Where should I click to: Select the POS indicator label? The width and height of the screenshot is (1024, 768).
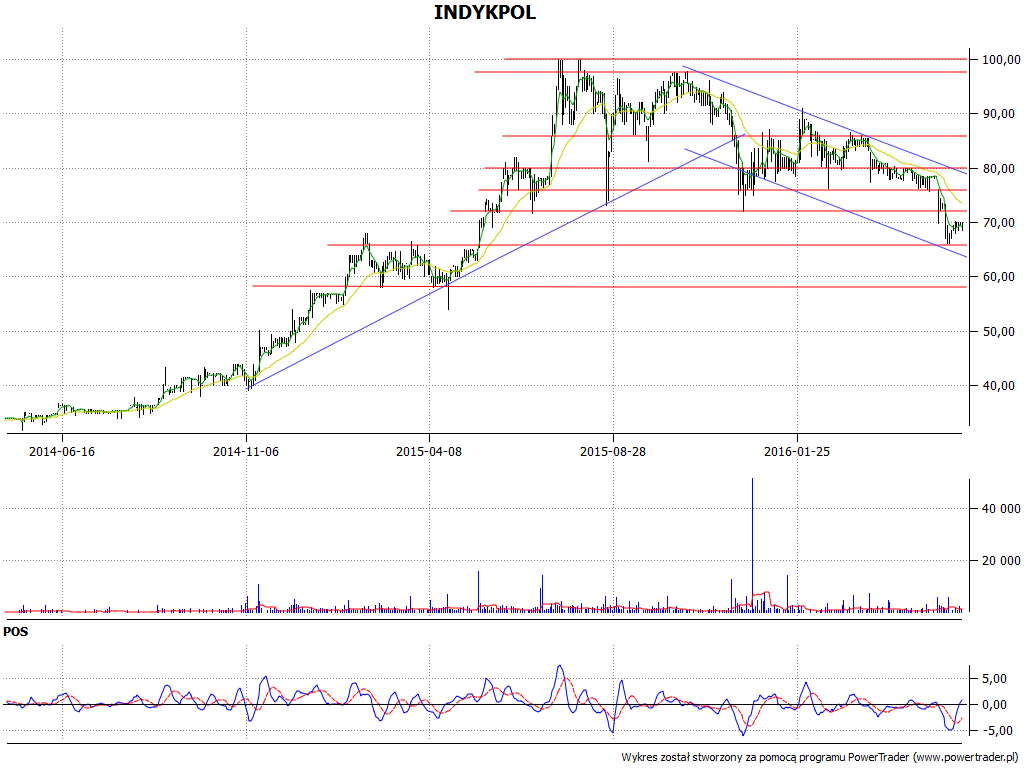coord(16,632)
